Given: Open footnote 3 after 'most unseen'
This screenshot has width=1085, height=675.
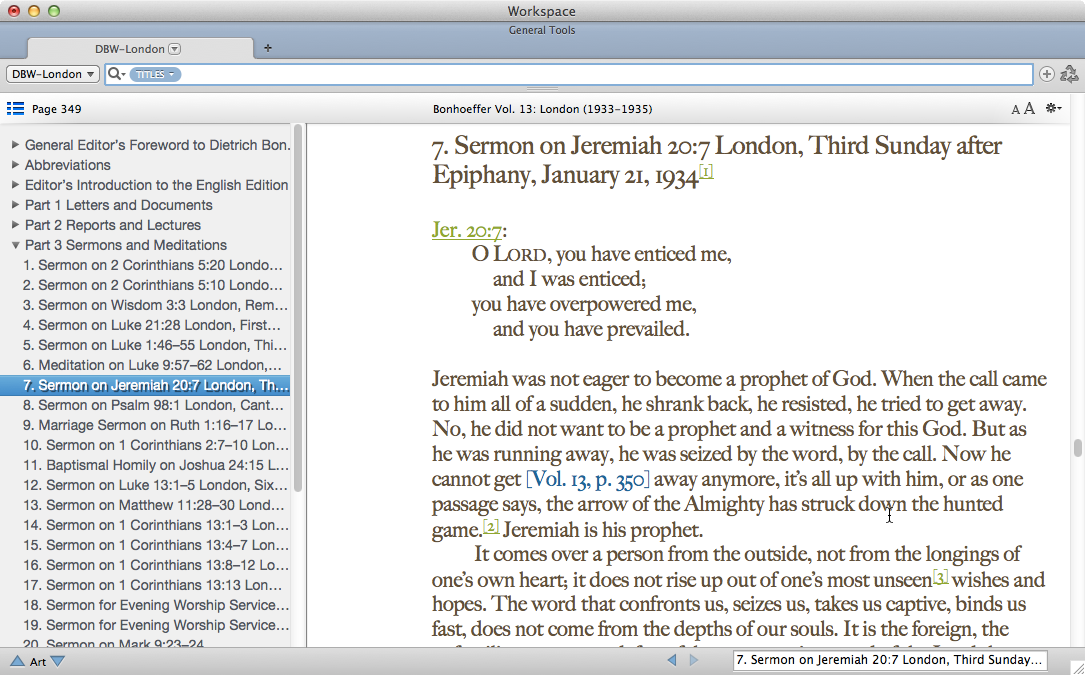Looking at the screenshot, I should tap(940, 576).
